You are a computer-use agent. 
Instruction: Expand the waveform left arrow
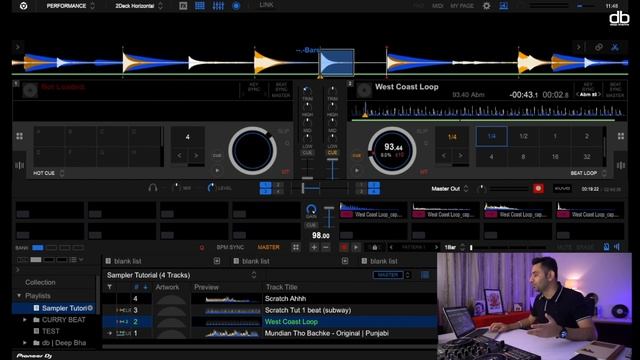18,47
